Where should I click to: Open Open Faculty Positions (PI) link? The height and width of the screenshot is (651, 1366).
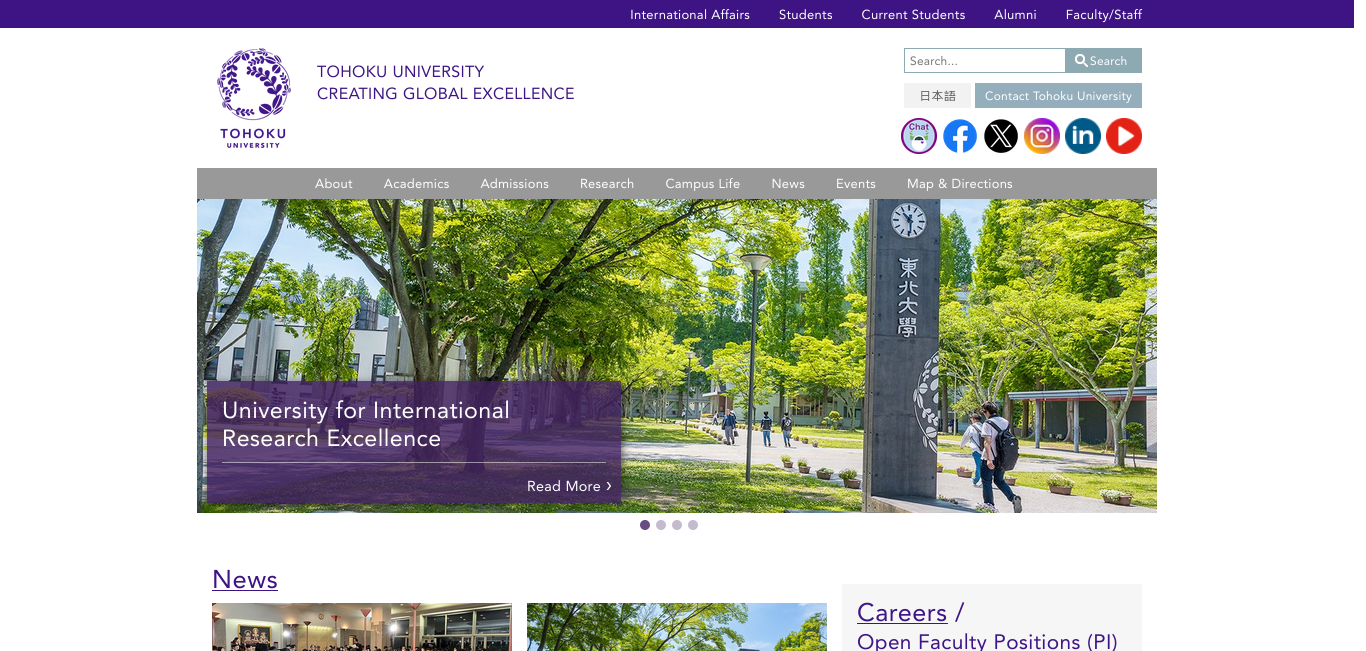tap(987, 641)
